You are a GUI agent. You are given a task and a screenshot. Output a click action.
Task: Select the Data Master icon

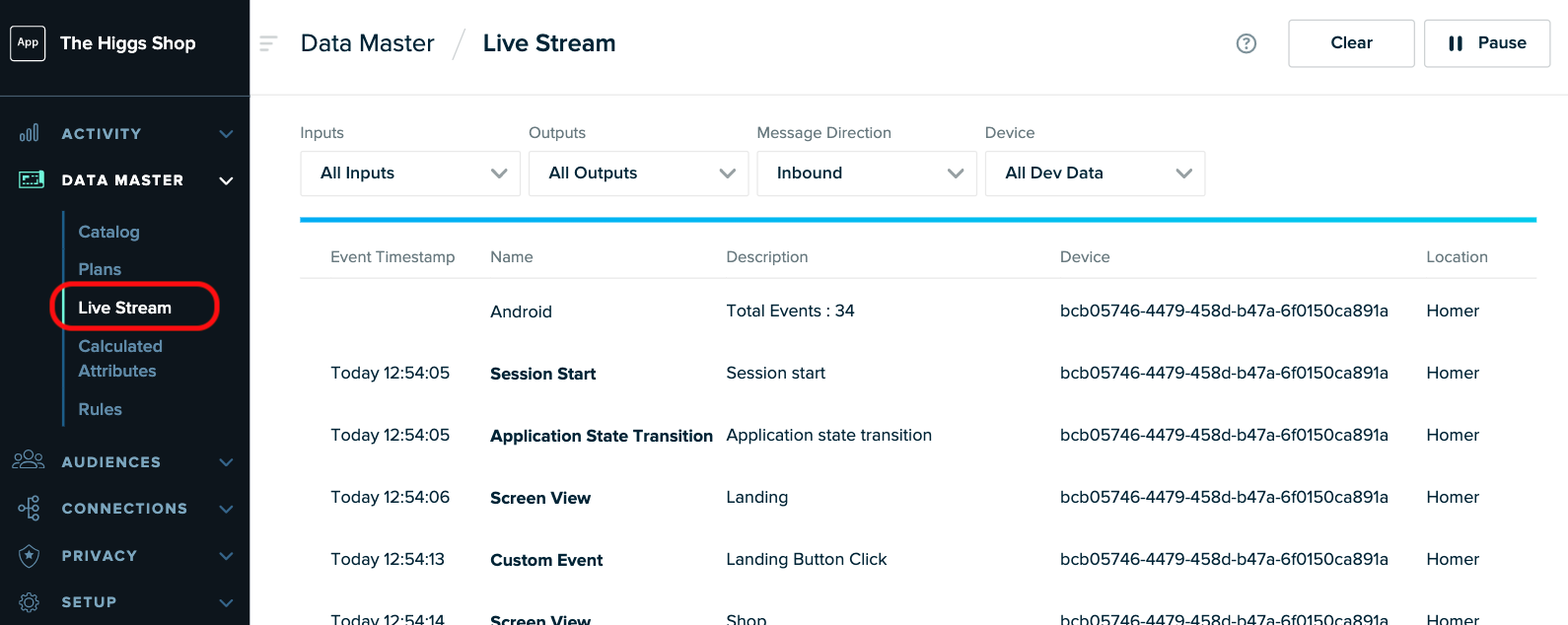(32, 179)
